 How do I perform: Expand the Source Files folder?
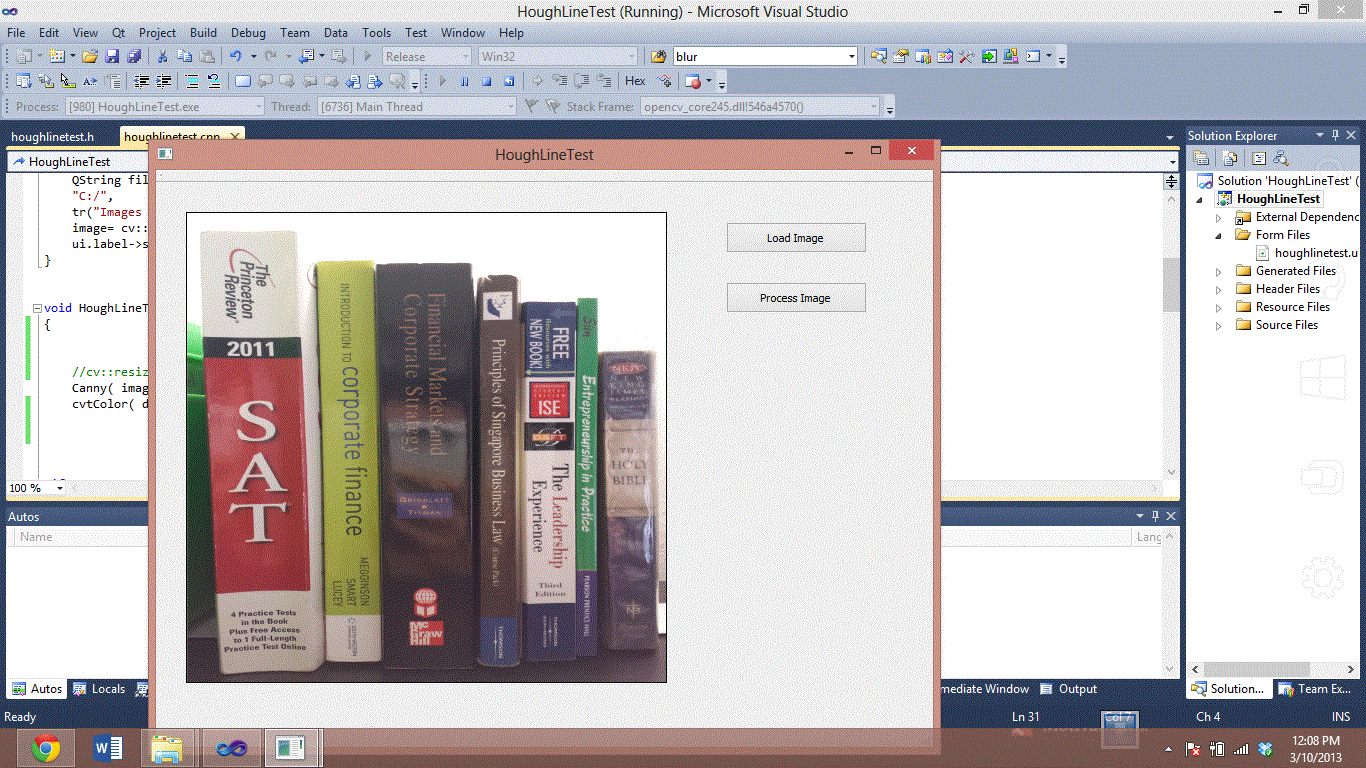tap(1218, 325)
